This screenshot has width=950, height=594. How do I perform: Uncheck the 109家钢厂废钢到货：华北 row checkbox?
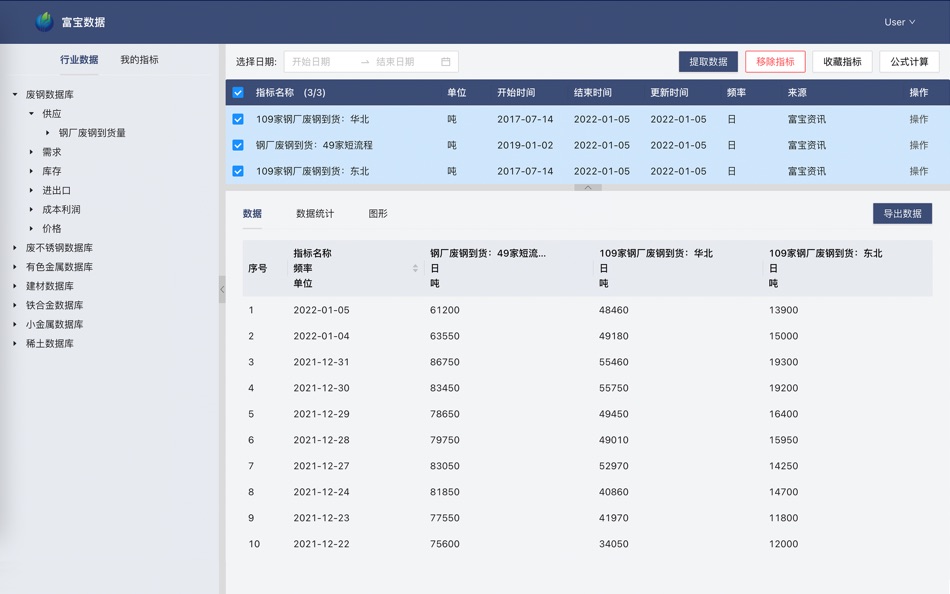(238, 119)
